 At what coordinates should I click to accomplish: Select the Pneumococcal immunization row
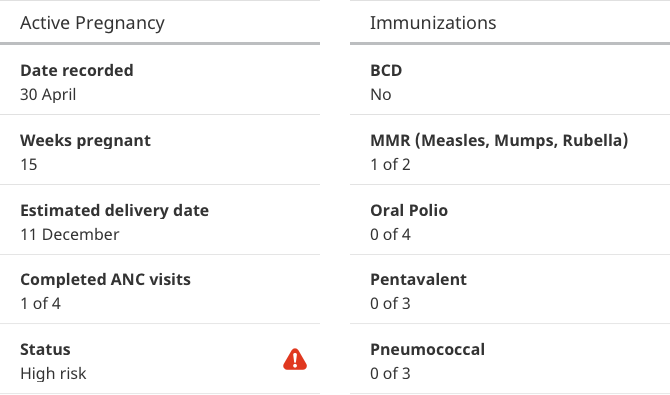[510, 359]
